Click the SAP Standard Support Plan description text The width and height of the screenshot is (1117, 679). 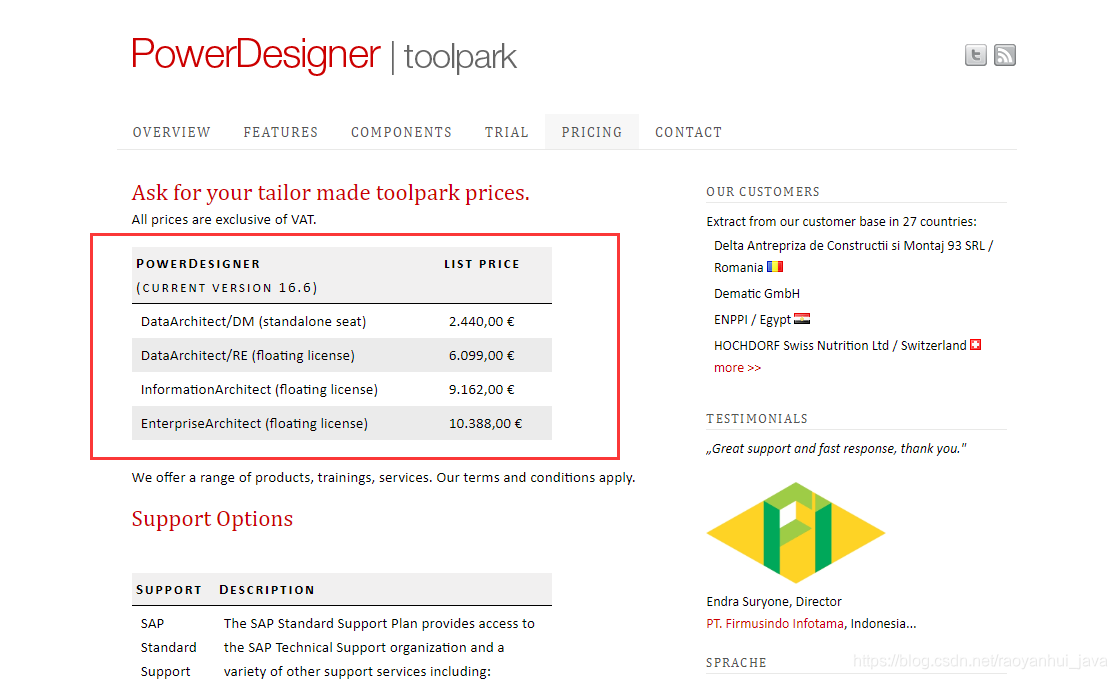379,647
